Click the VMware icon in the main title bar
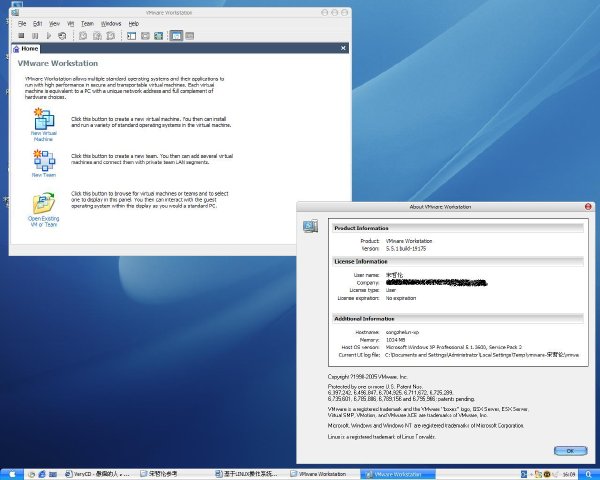Screen dimensions: 600x480 click(x=15, y=13)
